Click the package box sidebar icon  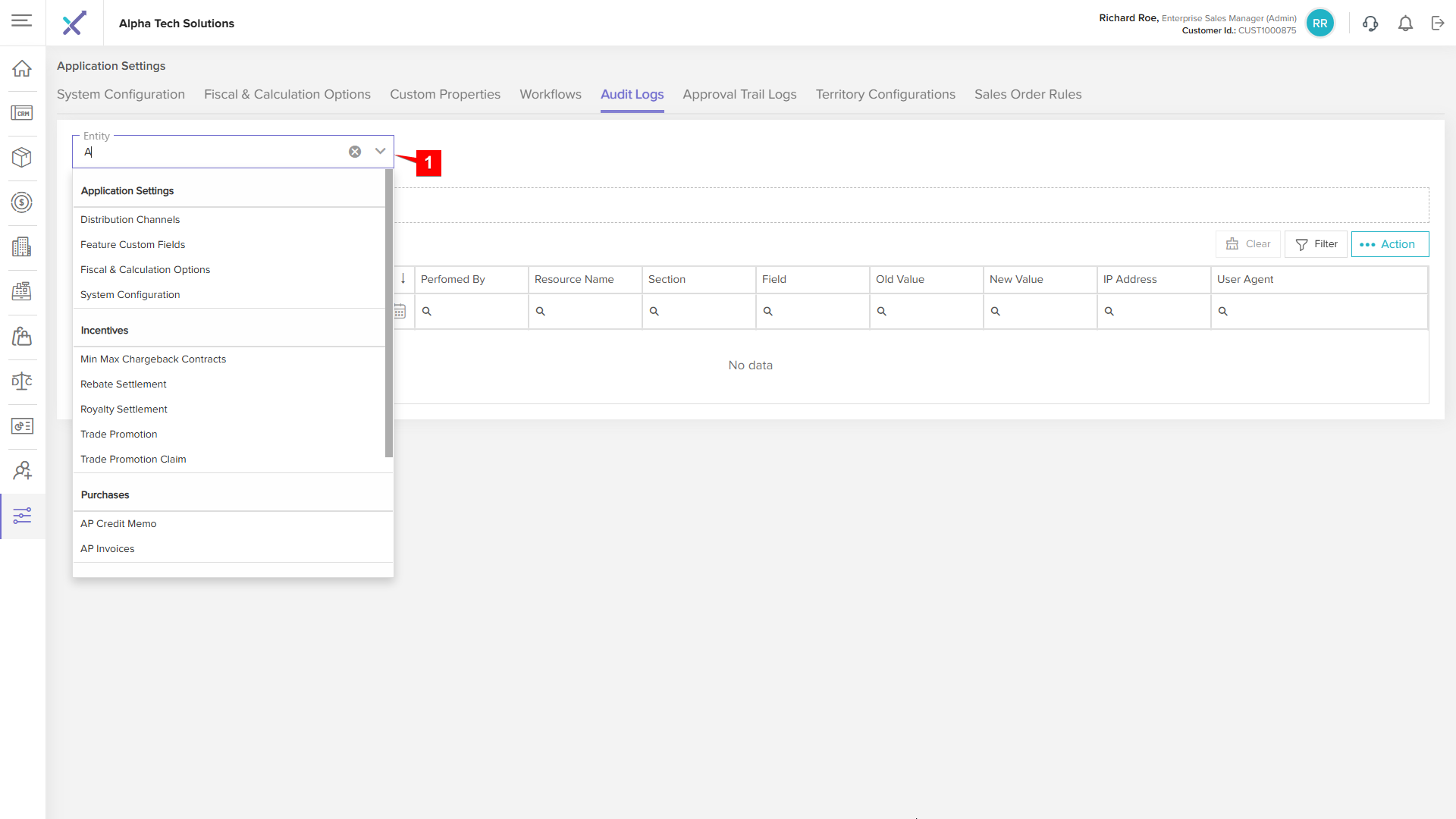[x=22, y=158]
